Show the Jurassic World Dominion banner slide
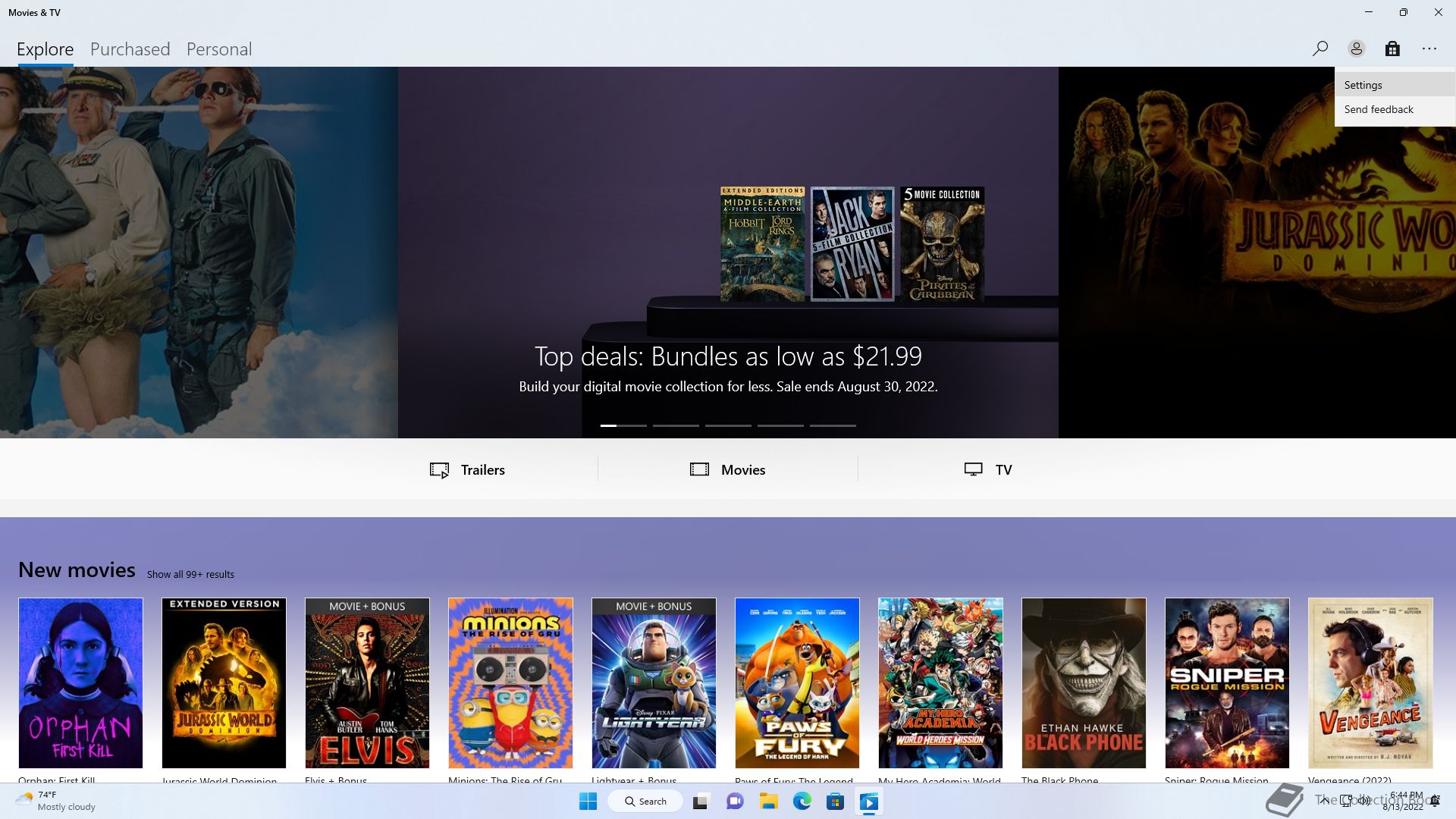The height and width of the screenshot is (819, 1456). (1257, 253)
